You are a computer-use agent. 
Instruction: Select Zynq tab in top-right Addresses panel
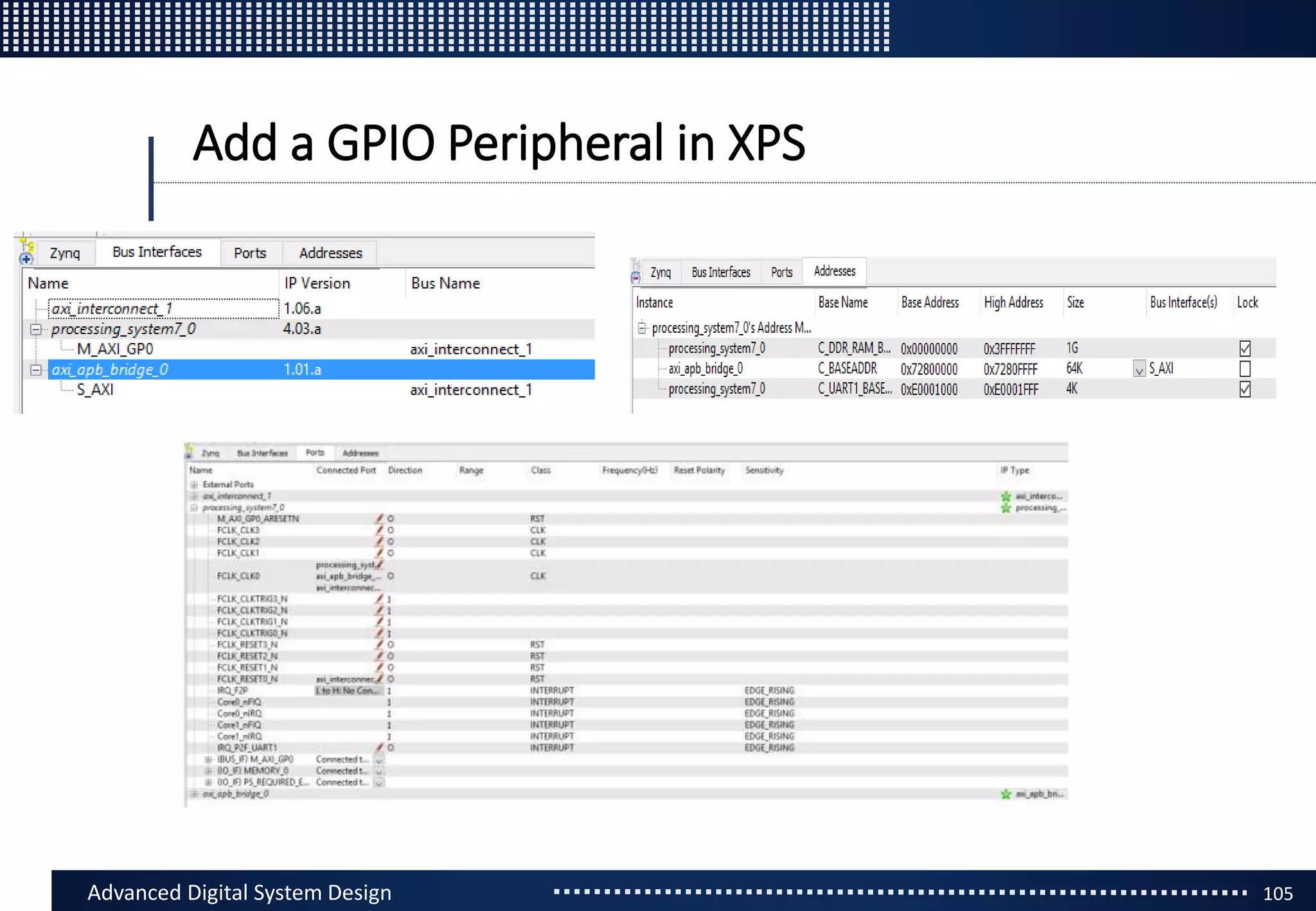coord(661,272)
